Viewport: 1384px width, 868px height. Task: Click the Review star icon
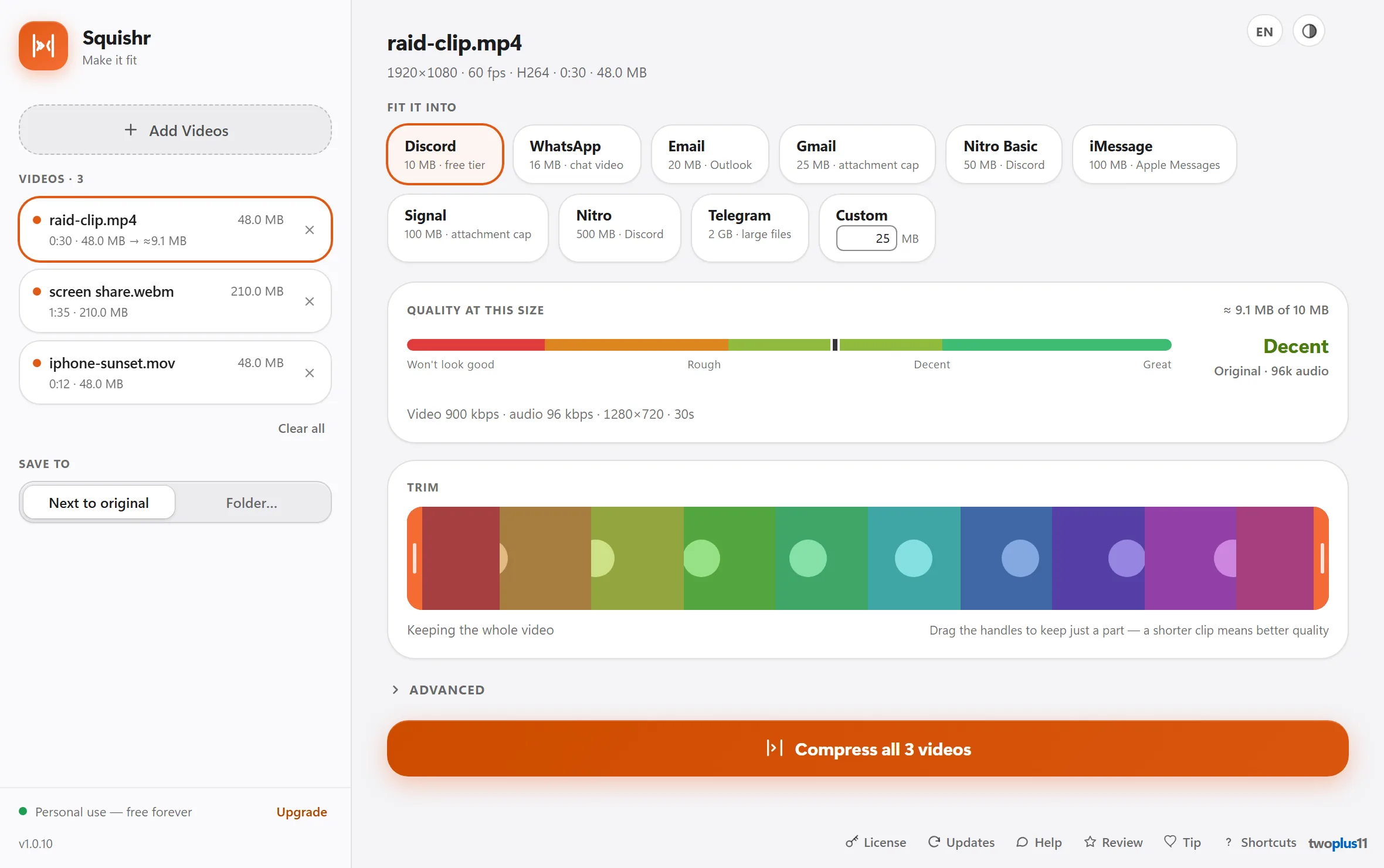1090,842
